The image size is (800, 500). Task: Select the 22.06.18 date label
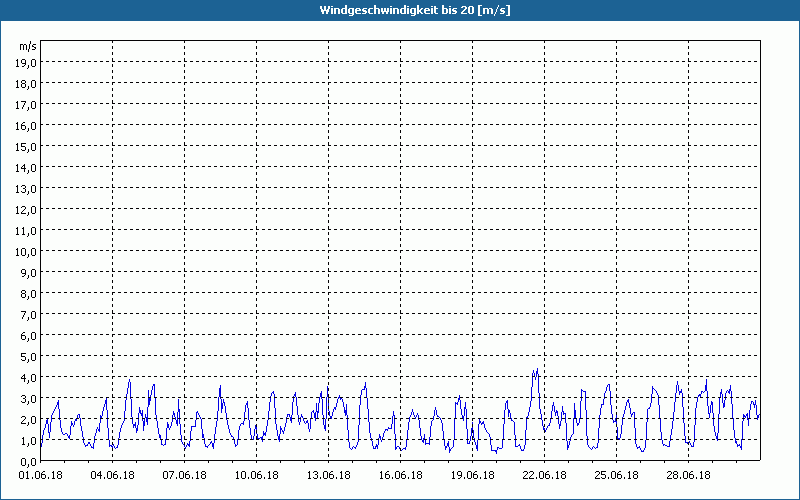click(544, 475)
